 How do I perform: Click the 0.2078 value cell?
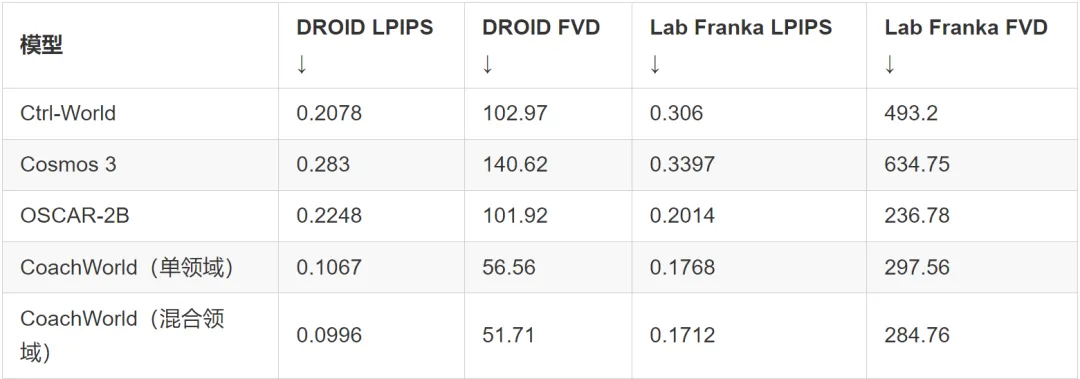pyautogui.click(x=329, y=113)
